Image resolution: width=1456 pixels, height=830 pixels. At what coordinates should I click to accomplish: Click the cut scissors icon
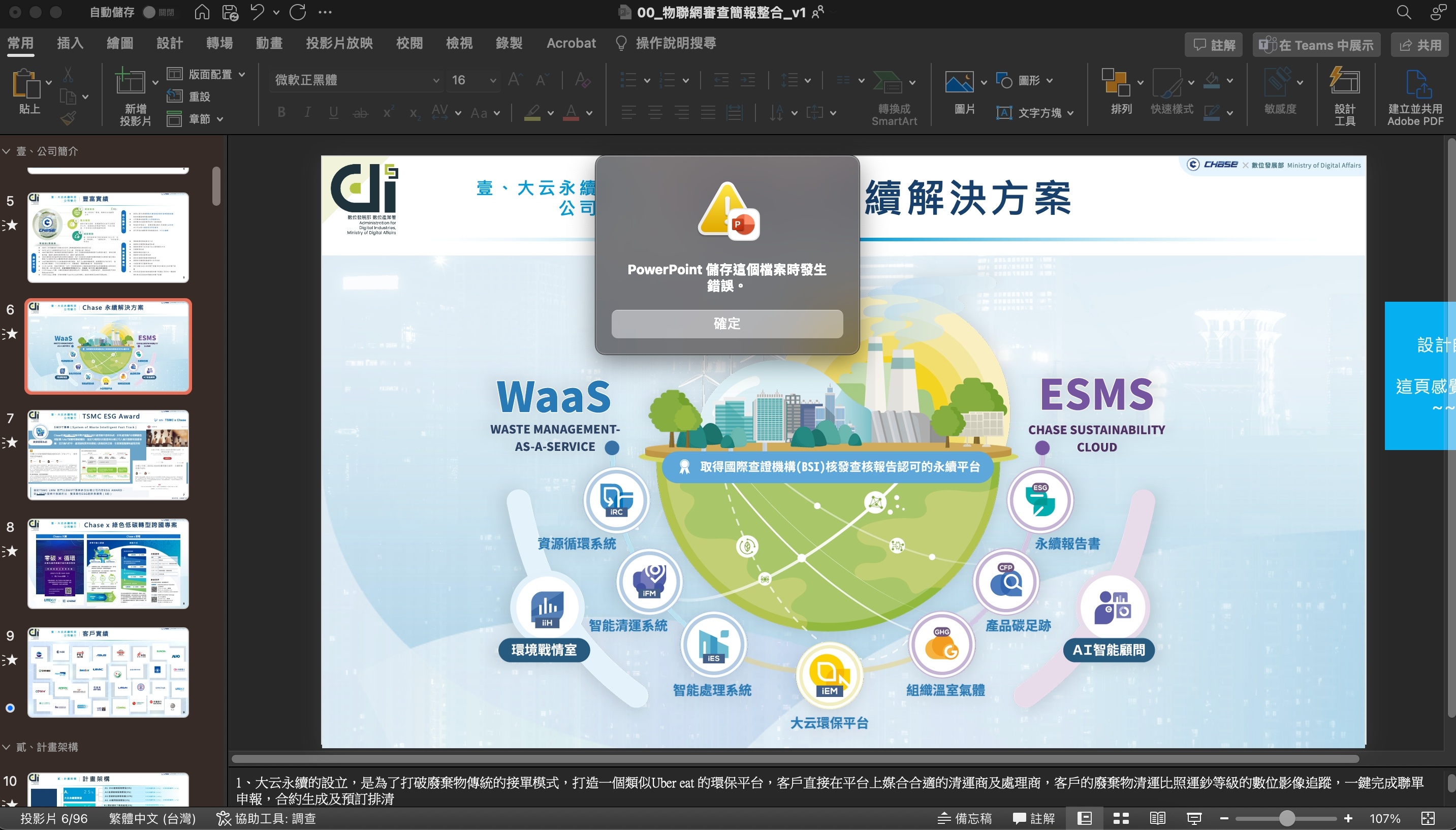click(68, 74)
